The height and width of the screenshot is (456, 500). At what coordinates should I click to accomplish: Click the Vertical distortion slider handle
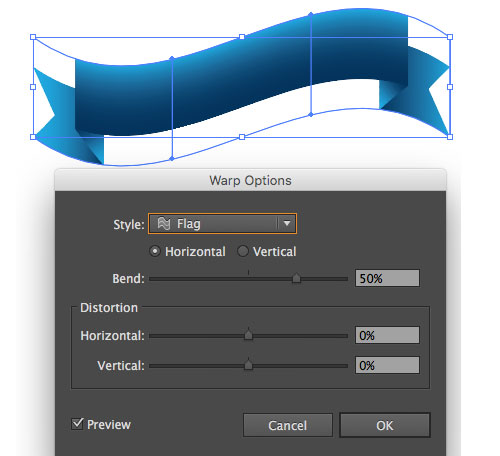coord(248,365)
